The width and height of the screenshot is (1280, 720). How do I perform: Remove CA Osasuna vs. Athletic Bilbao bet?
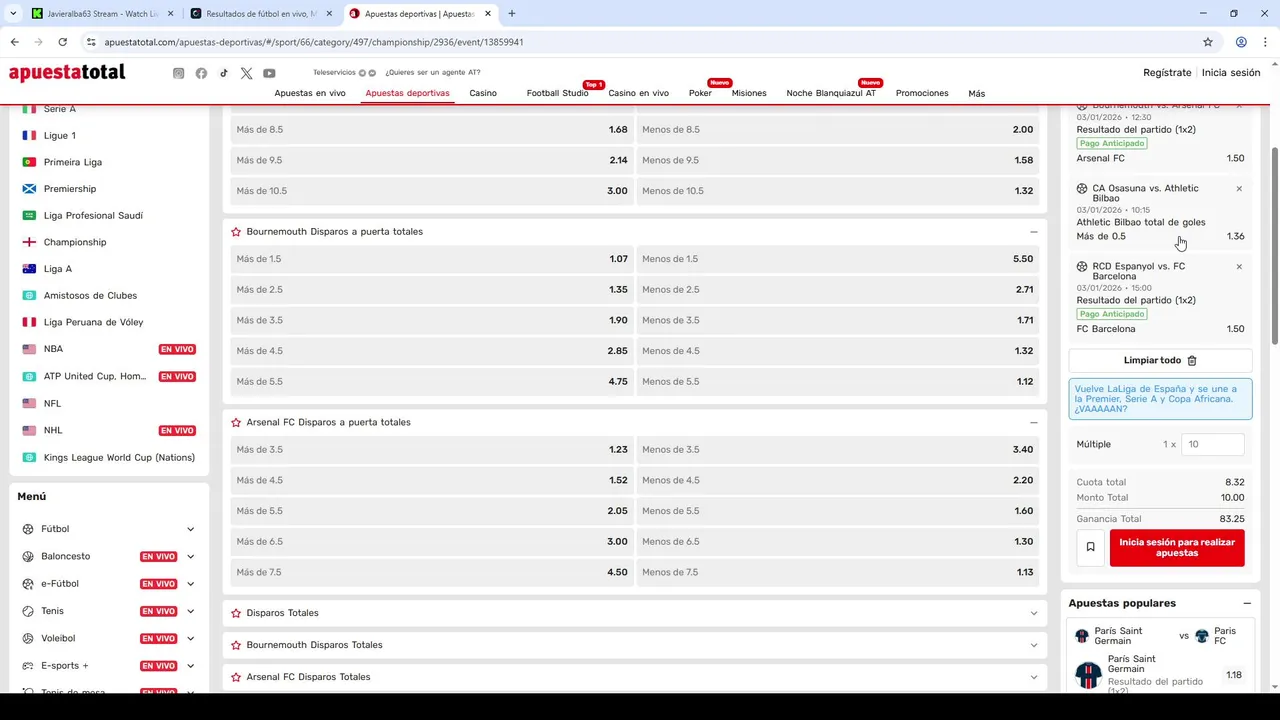[x=1239, y=188]
